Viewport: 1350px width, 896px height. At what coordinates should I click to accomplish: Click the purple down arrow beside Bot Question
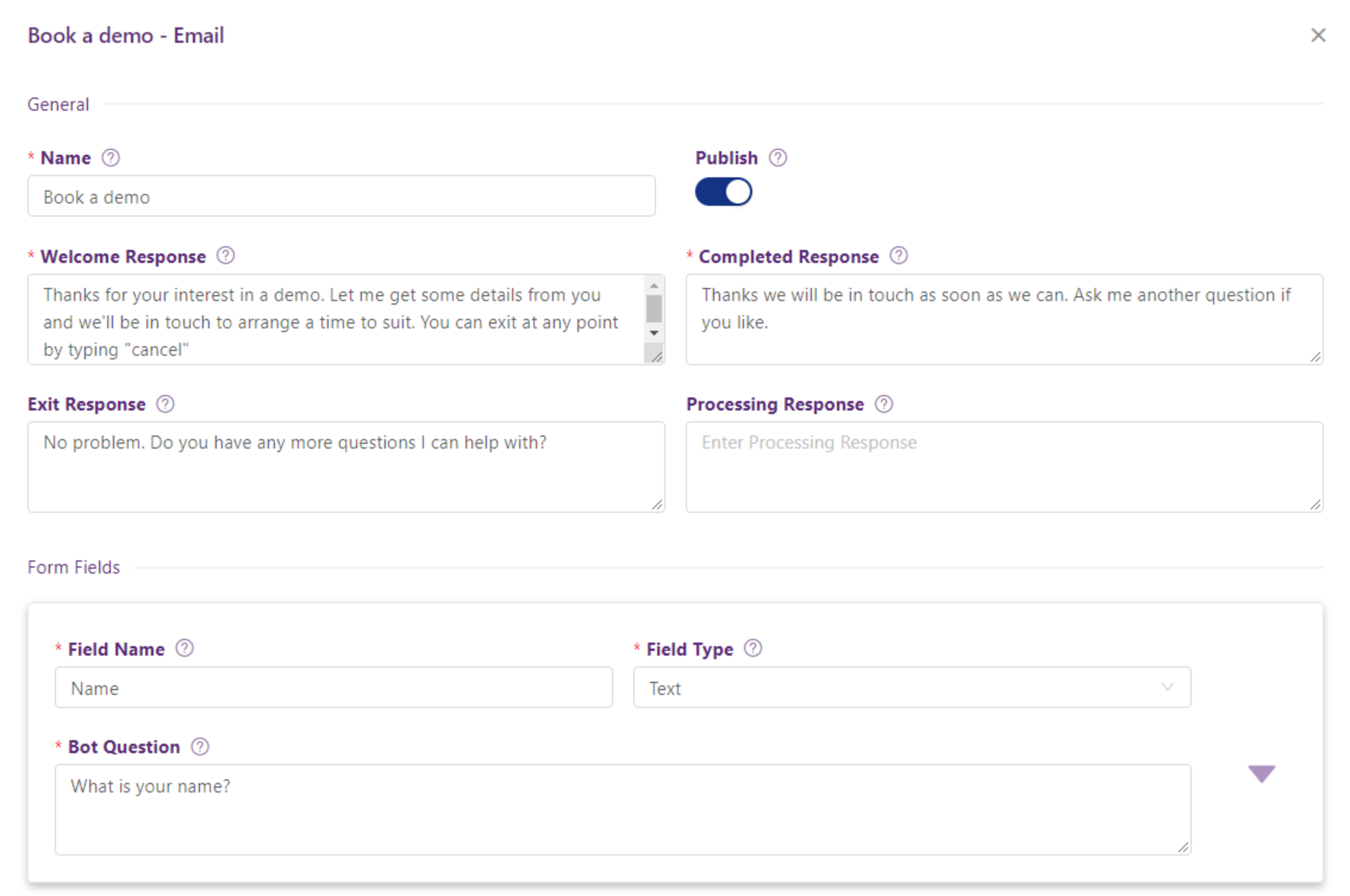click(1261, 773)
